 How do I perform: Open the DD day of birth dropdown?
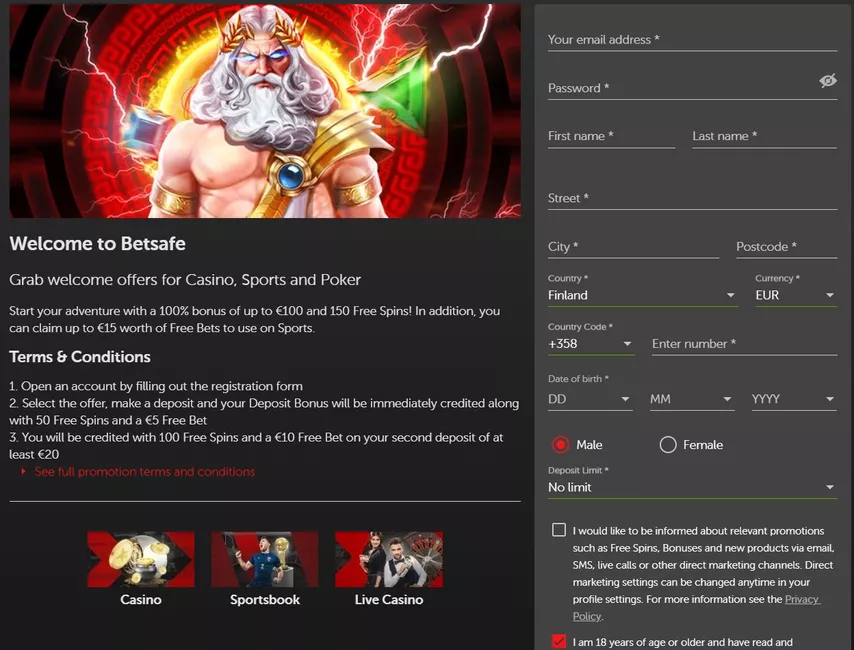tap(590, 399)
